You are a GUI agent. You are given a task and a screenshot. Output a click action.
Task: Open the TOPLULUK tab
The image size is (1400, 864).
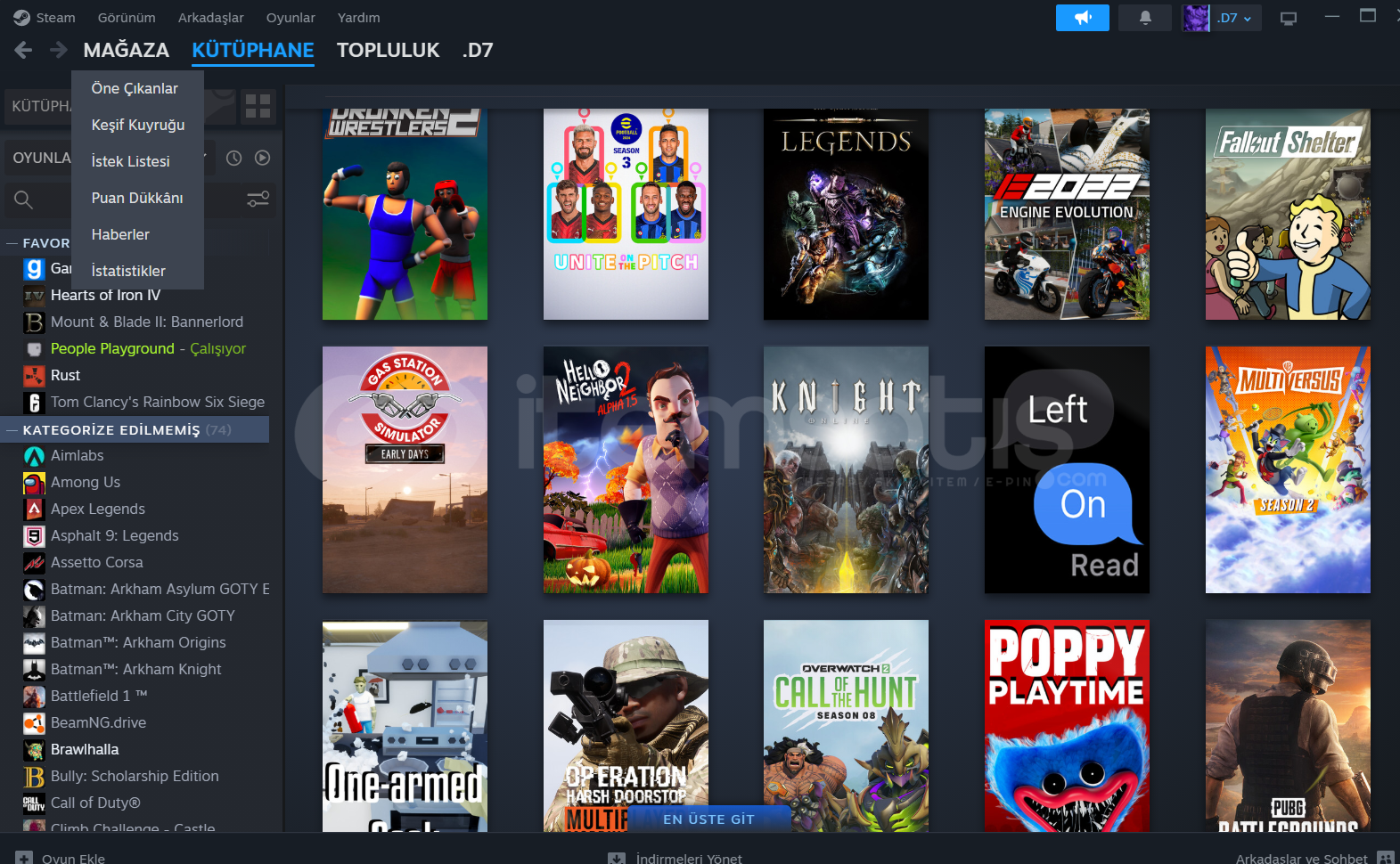[389, 50]
